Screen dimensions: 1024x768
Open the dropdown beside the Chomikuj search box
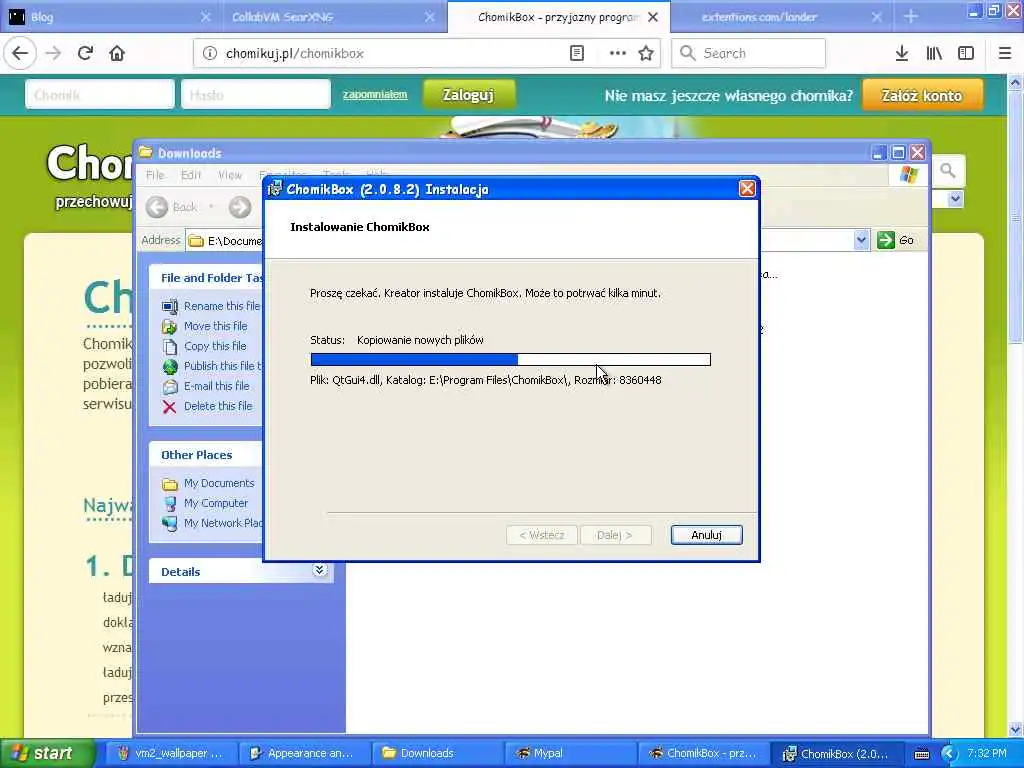point(955,199)
